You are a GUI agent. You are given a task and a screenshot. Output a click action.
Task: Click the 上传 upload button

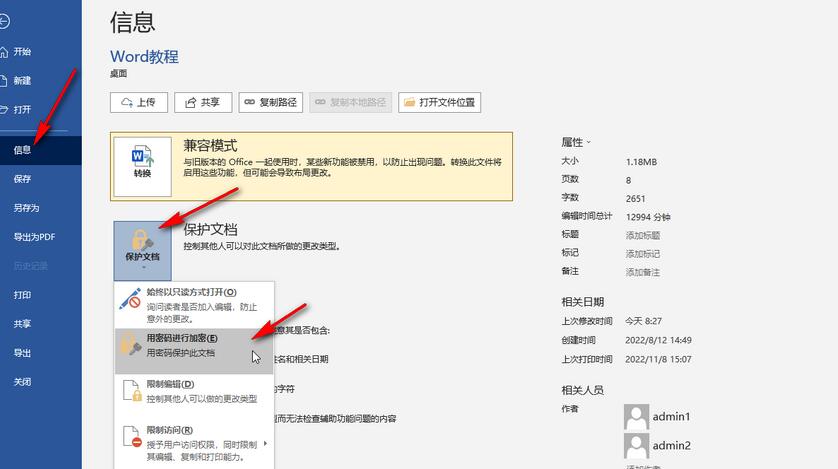point(139,103)
